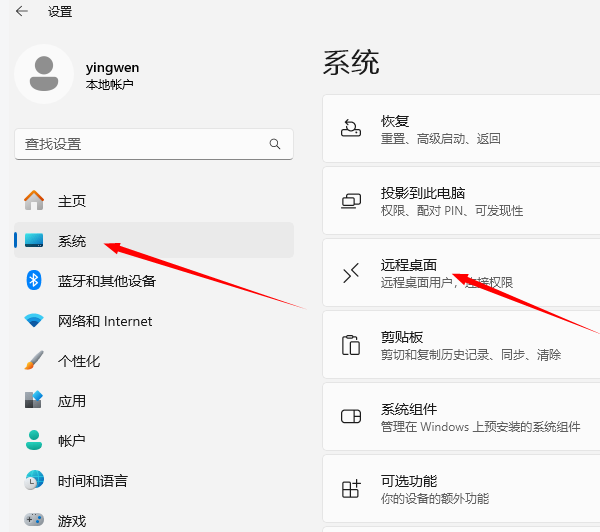Select 系统 (System) in the sidebar

tap(72, 241)
